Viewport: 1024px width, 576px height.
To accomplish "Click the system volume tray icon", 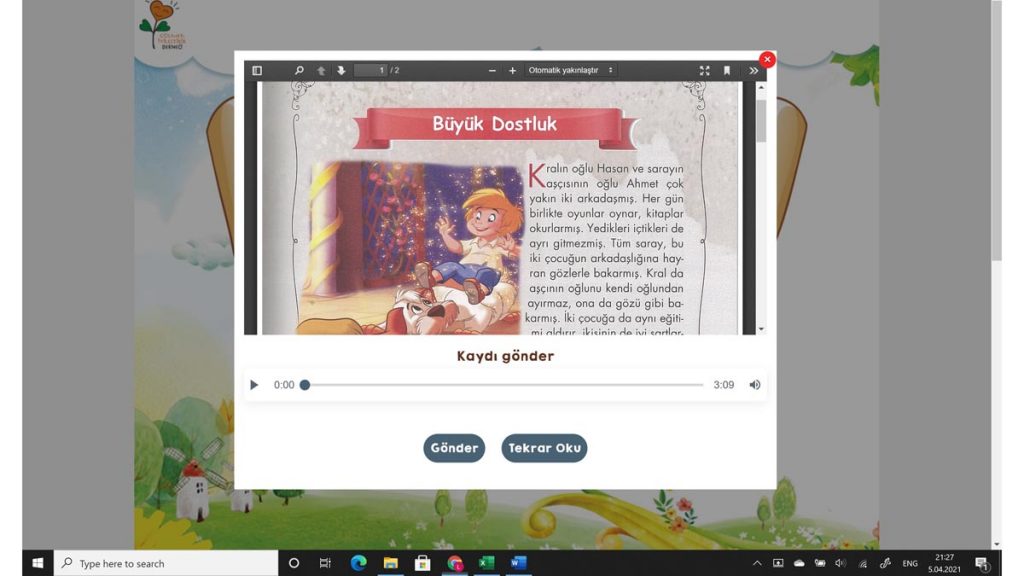I will coord(840,563).
